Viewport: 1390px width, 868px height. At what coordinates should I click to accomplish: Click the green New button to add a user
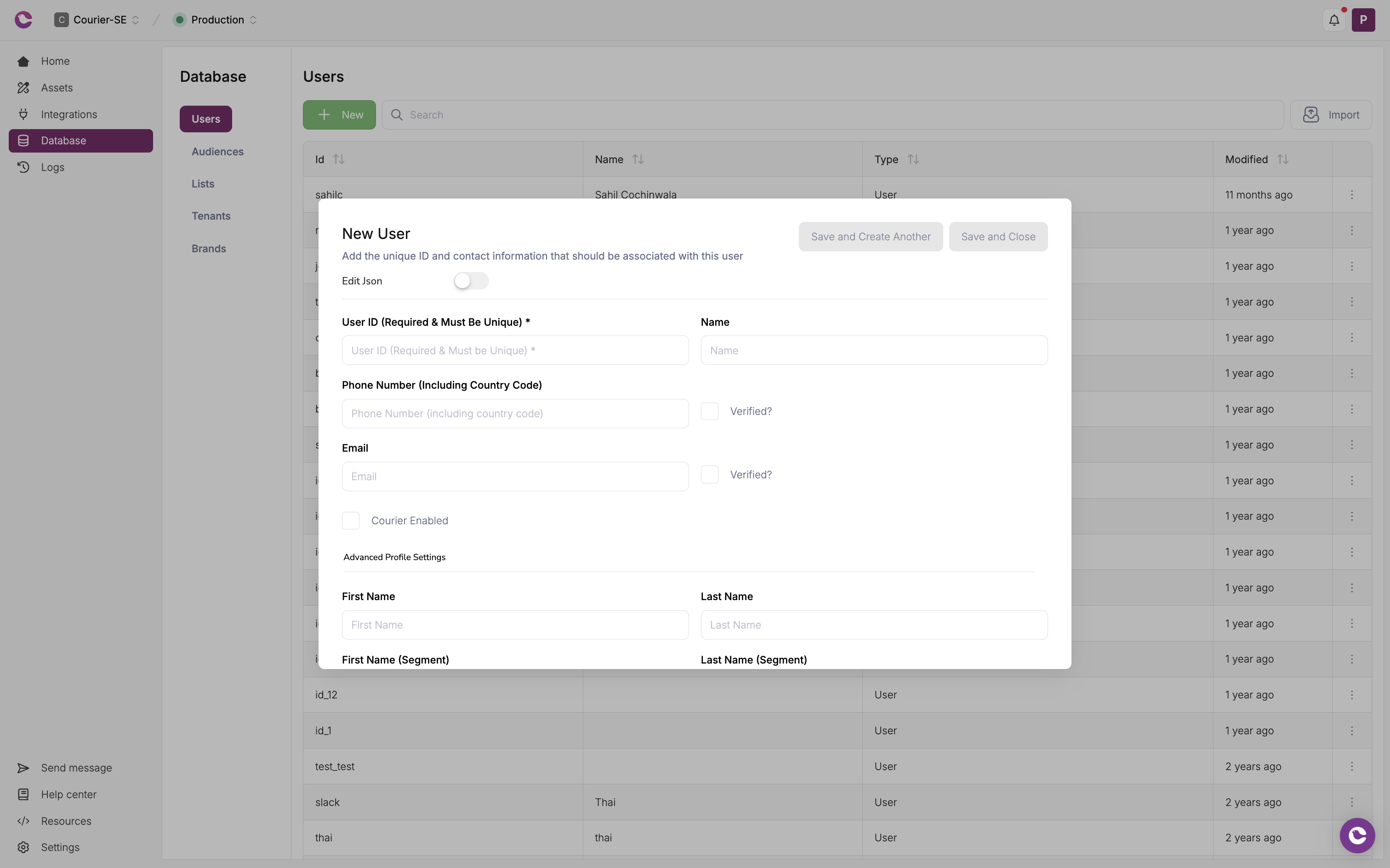point(339,115)
